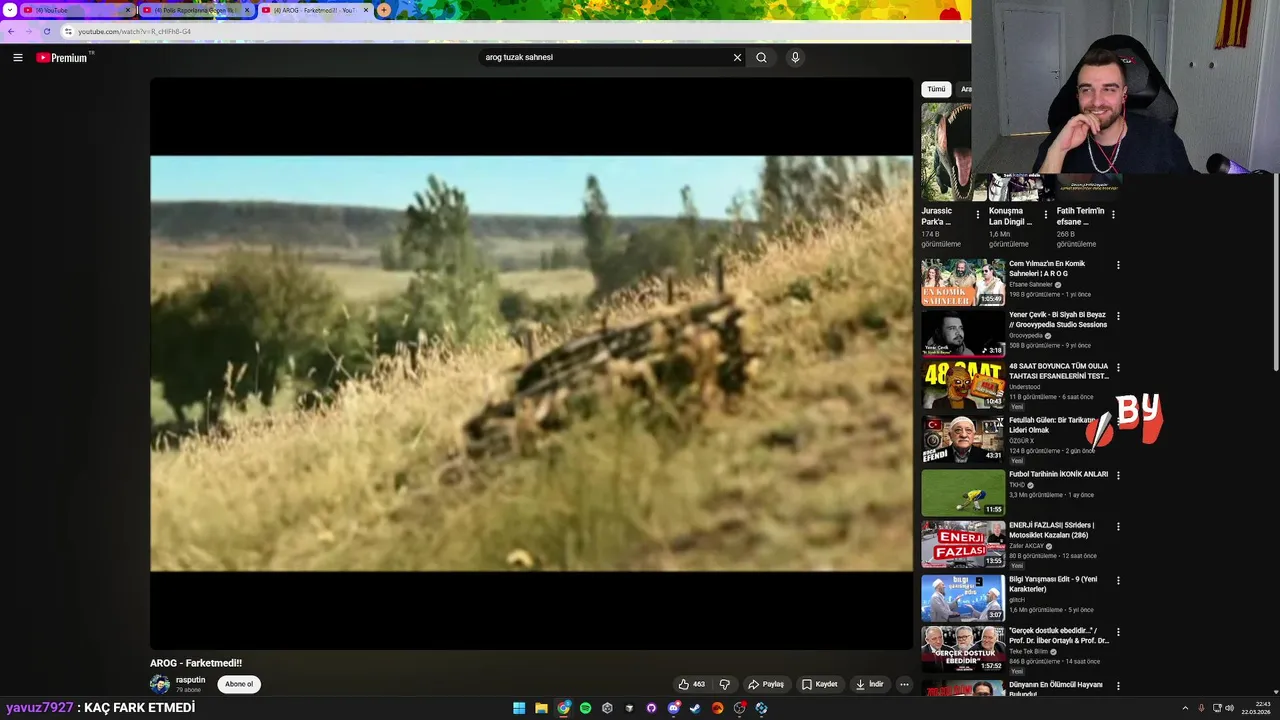The image size is (1280, 720).
Task: Download video using İndir button
Action: pyautogui.click(x=869, y=684)
